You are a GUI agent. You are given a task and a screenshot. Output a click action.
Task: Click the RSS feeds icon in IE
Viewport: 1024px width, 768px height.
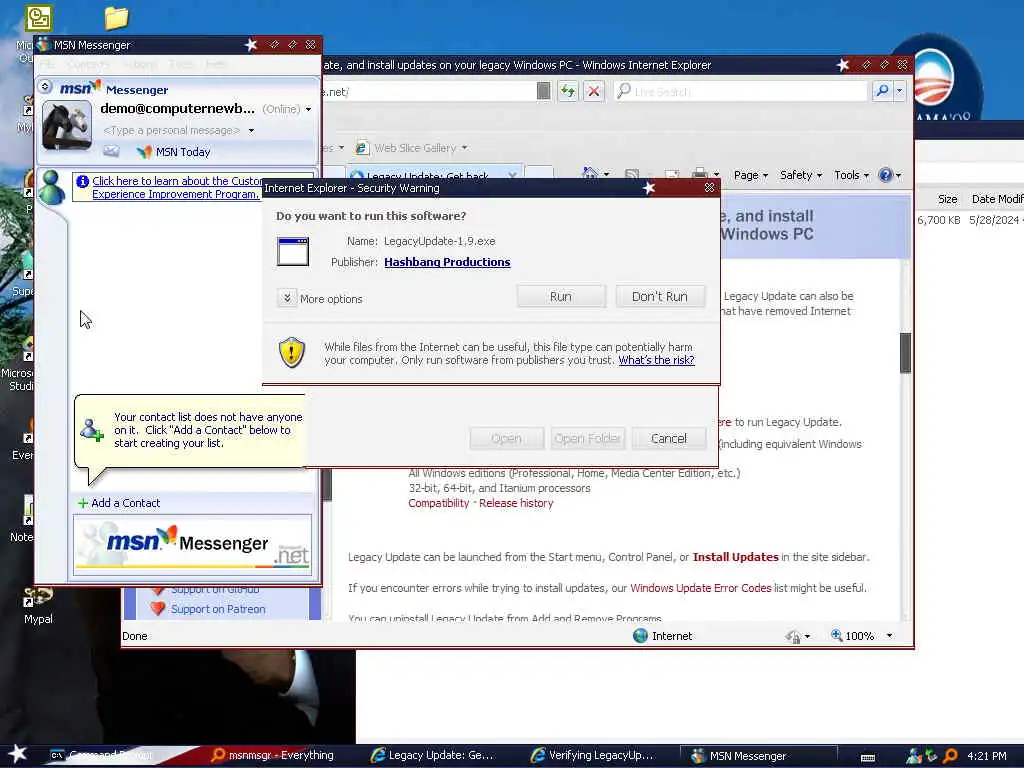pyautogui.click(x=632, y=174)
